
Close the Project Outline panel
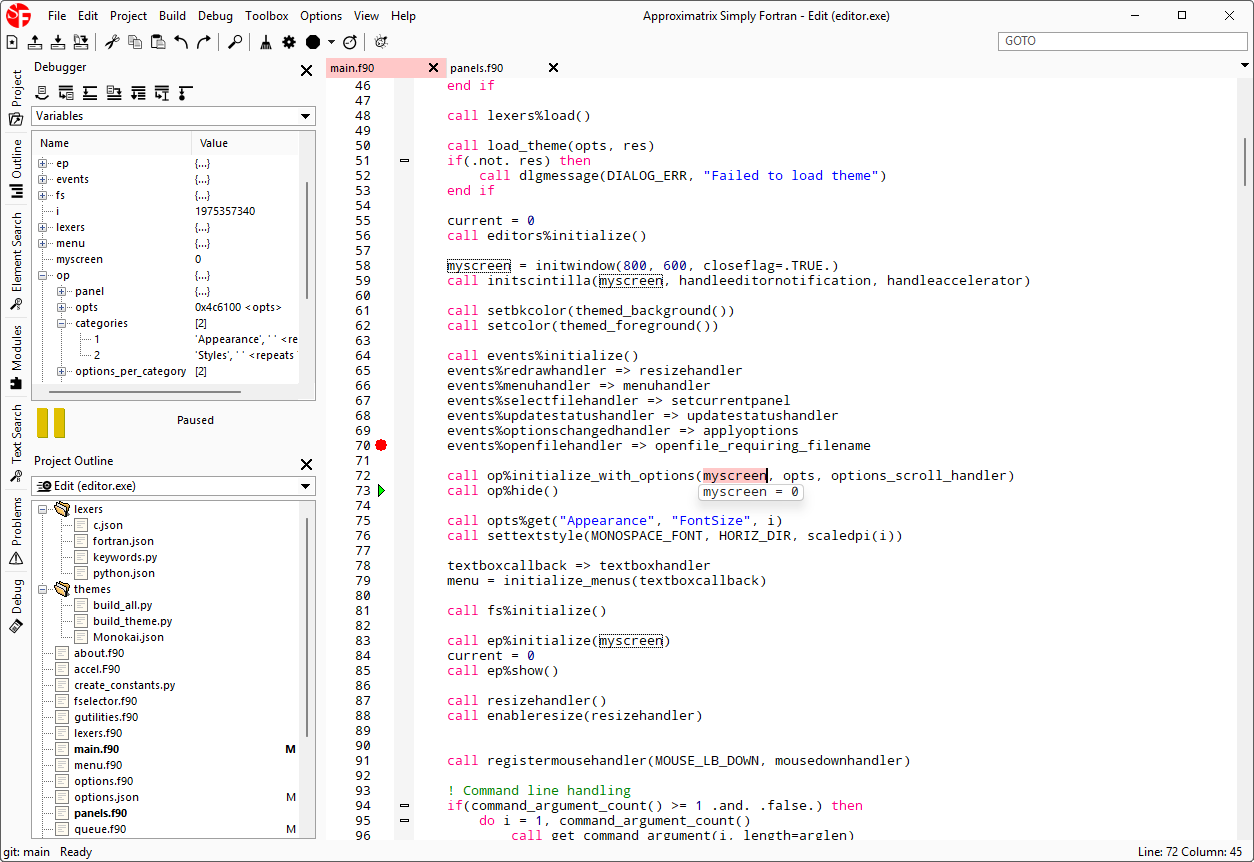point(307,464)
